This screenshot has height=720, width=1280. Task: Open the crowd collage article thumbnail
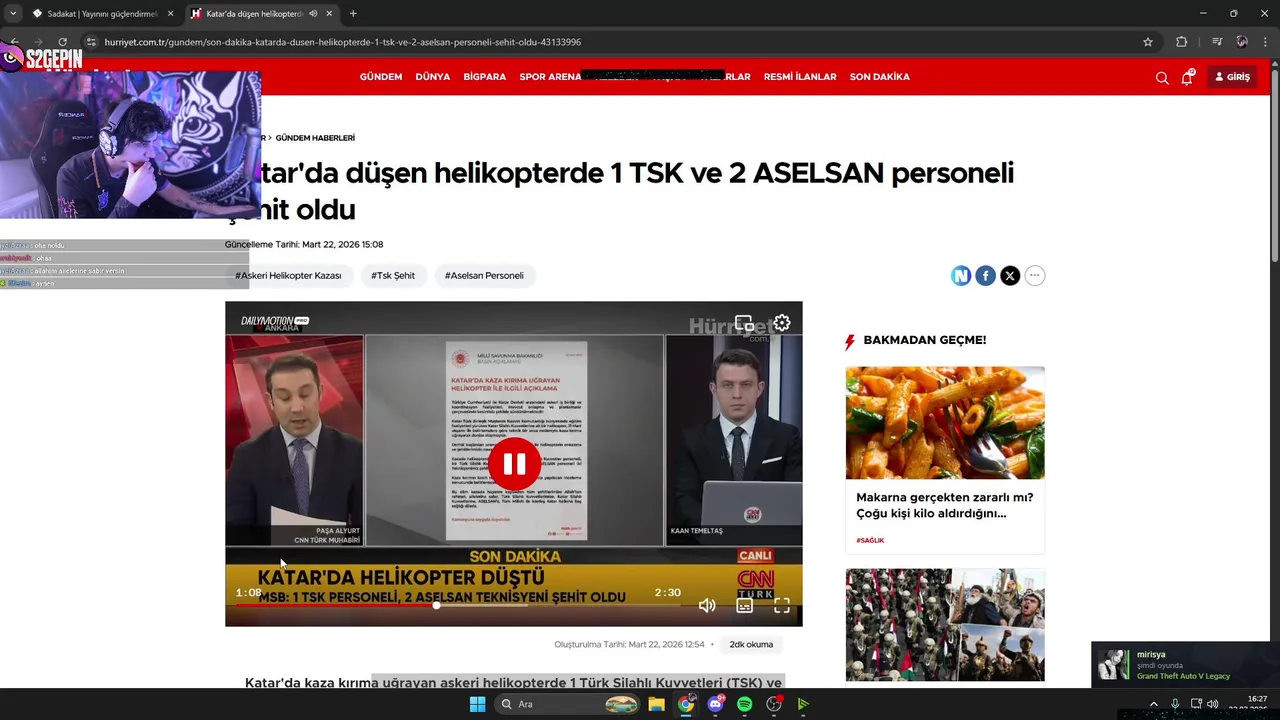[945, 625]
